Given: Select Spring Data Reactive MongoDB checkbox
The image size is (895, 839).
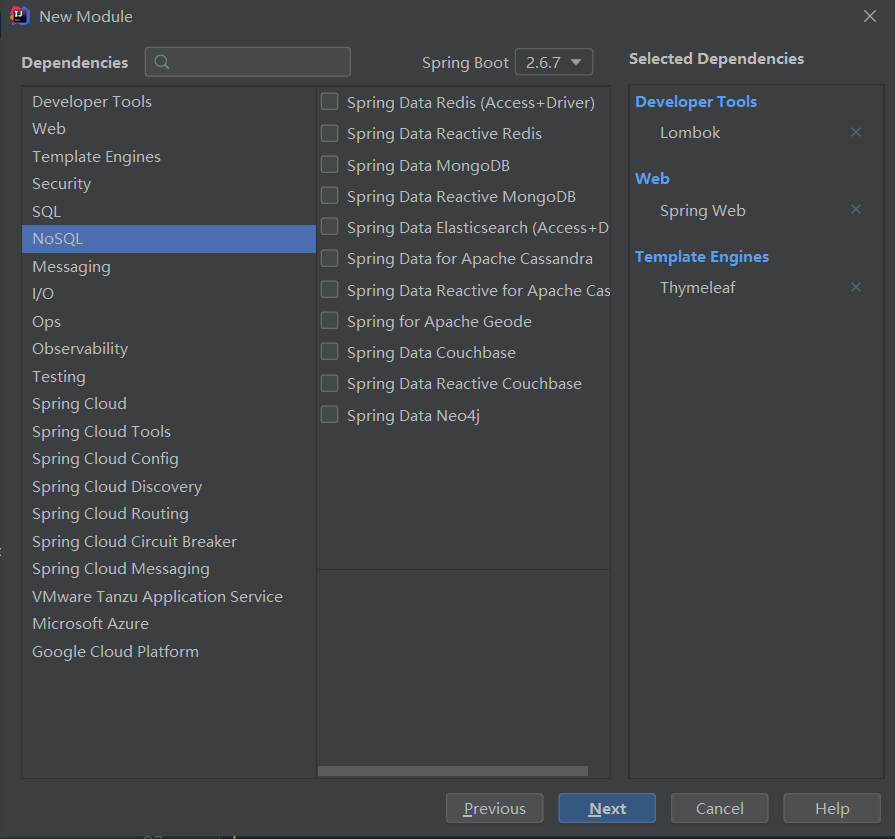Looking at the screenshot, I should pos(329,196).
